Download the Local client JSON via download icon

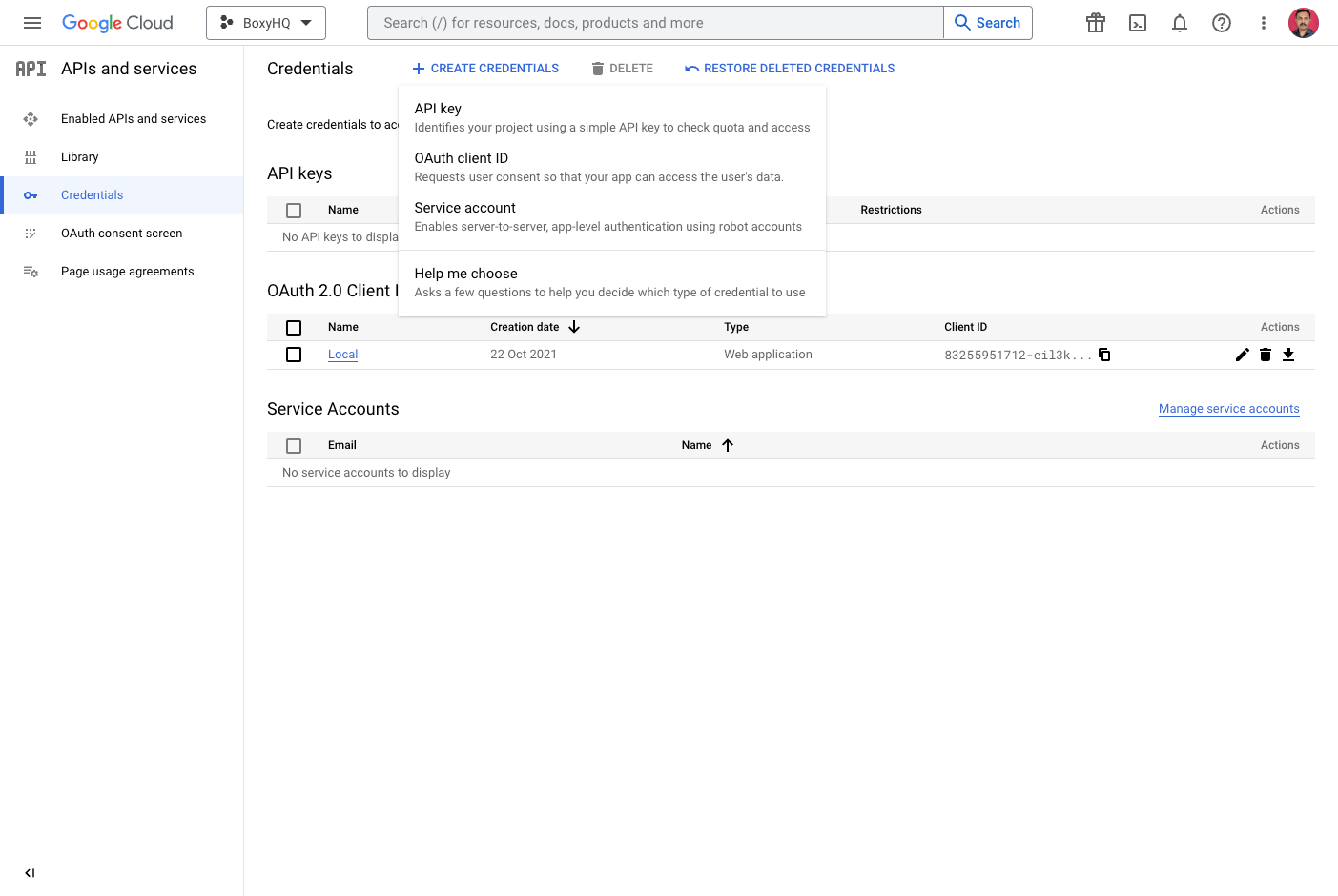(x=1287, y=354)
